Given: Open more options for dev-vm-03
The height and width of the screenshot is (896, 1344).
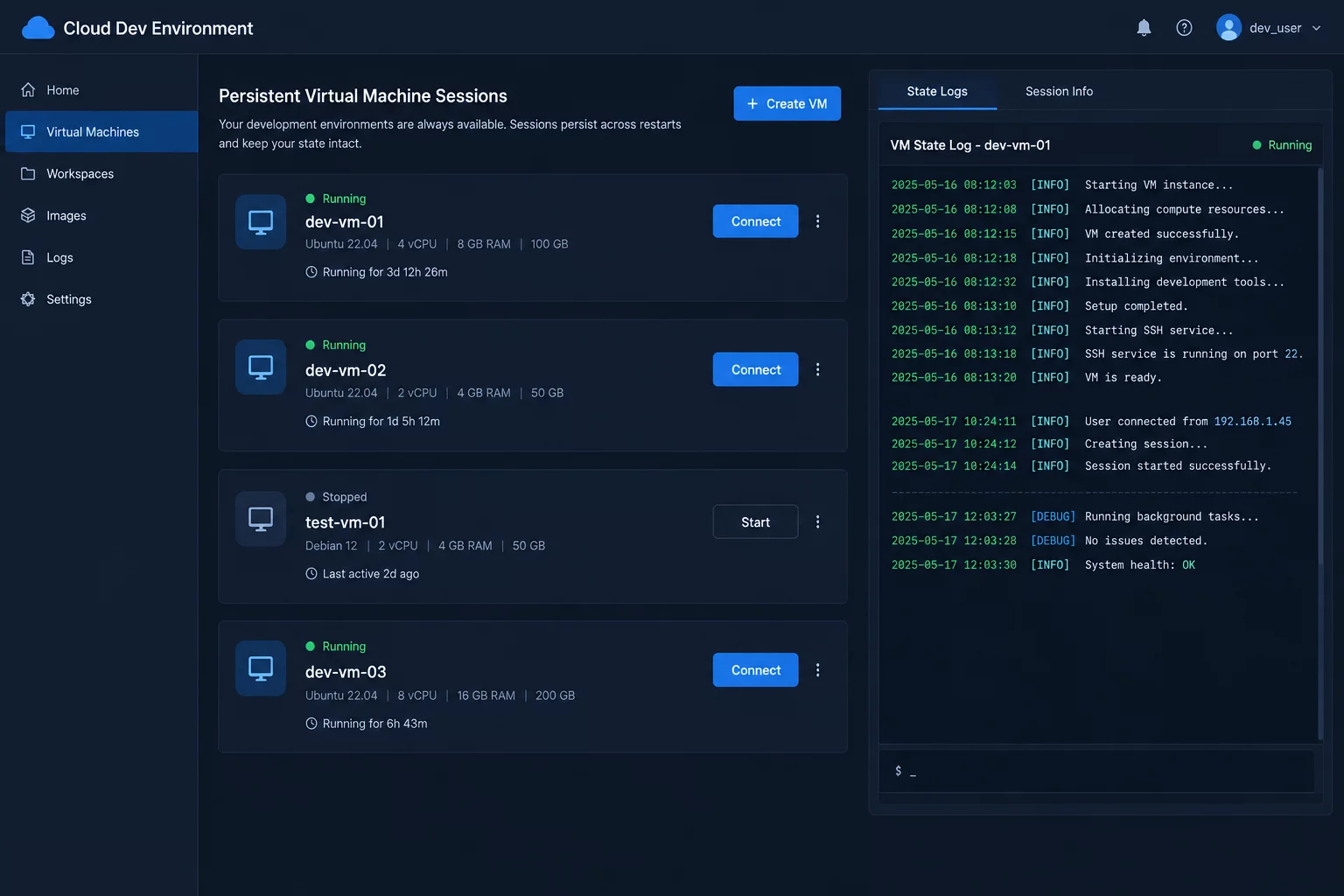Looking at the screenshot, I should [818, 670].
